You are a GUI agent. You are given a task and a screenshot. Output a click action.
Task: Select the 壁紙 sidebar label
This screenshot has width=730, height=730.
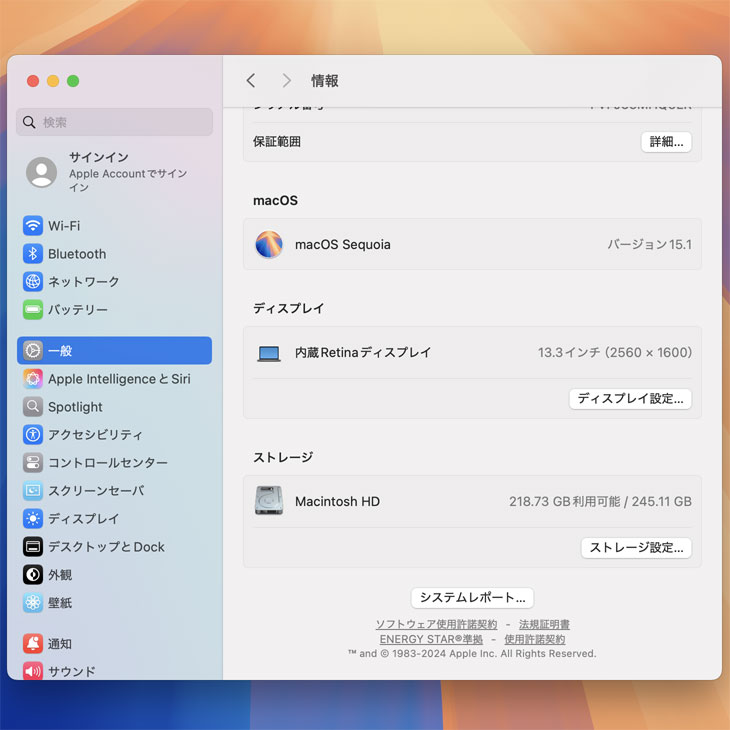(x=60, y=603)
